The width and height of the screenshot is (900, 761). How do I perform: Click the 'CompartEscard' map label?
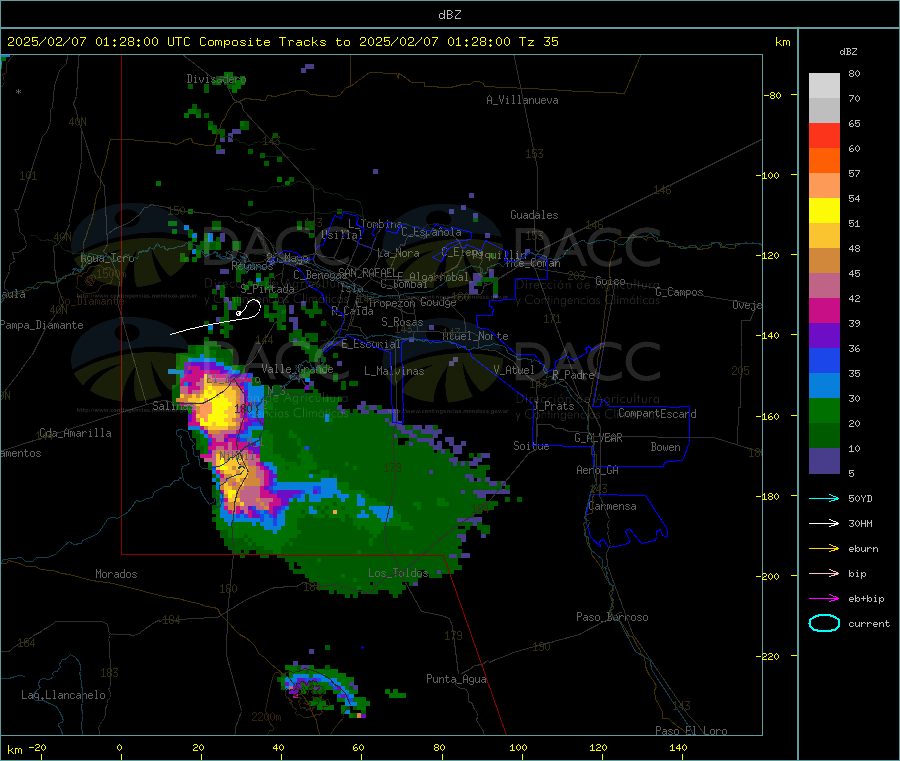click(x=657, y=414)
